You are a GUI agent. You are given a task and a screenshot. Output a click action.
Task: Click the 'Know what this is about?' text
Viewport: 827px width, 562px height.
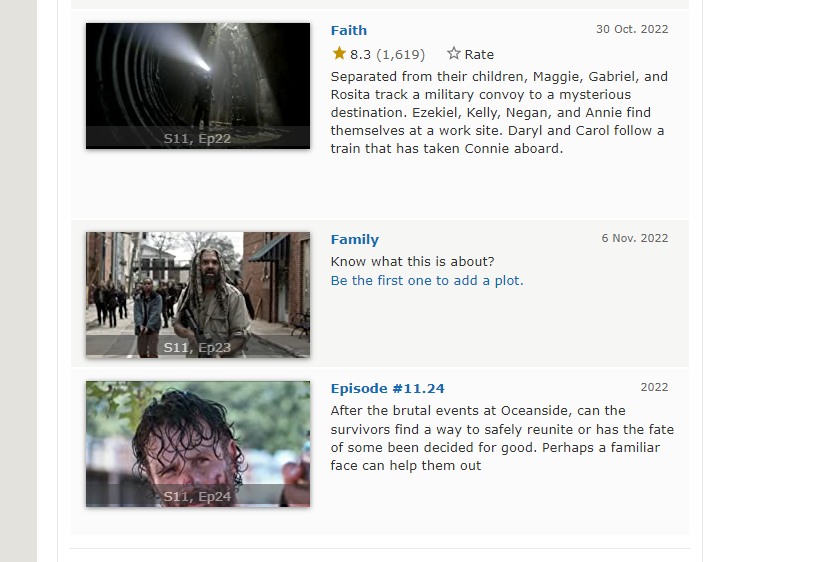(412, 261)
